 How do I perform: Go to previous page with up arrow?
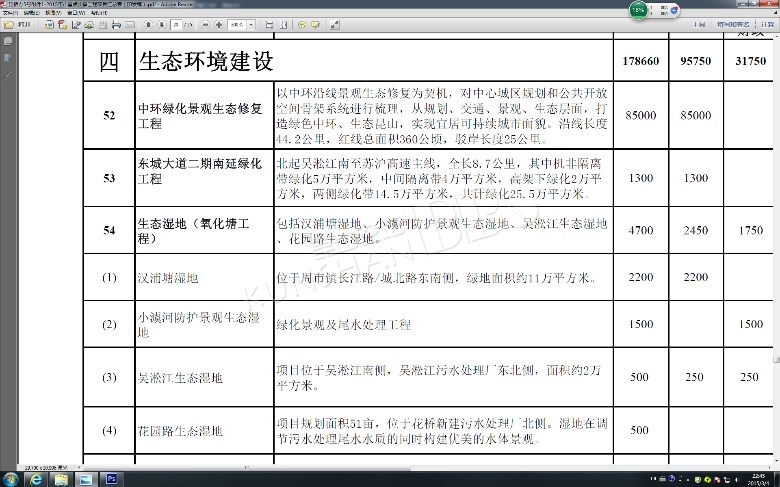click(148, 24)
